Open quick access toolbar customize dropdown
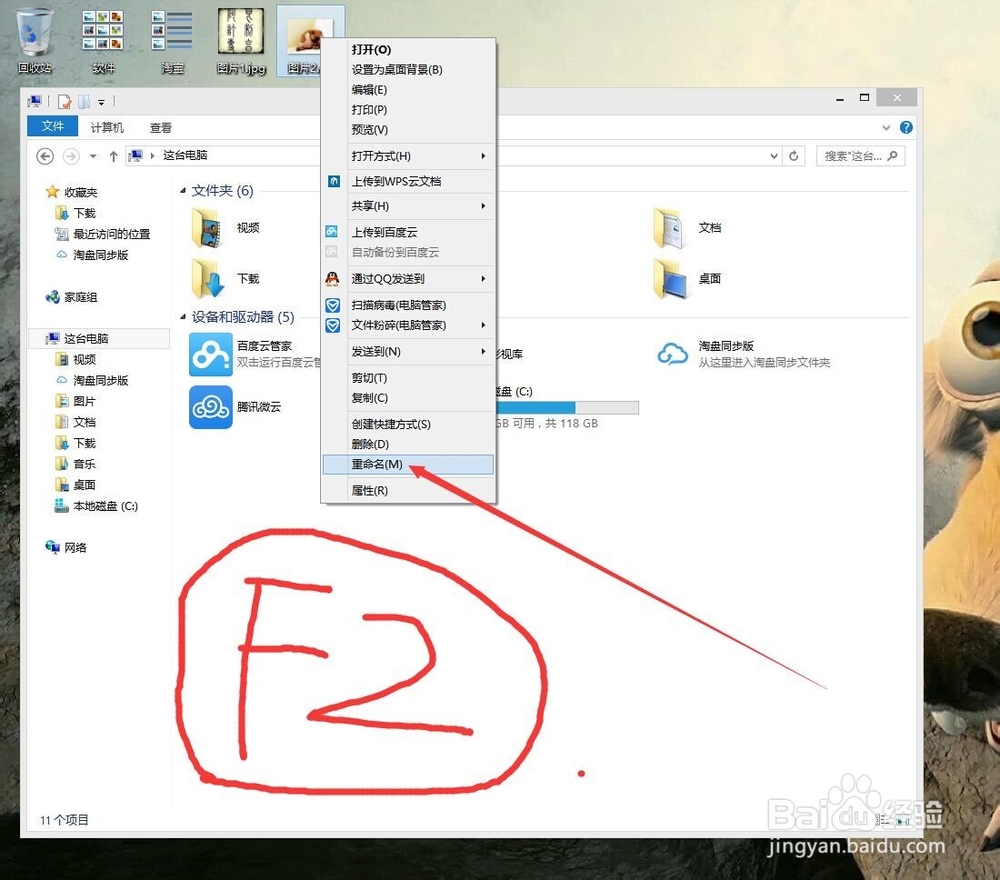 point(101,102)
